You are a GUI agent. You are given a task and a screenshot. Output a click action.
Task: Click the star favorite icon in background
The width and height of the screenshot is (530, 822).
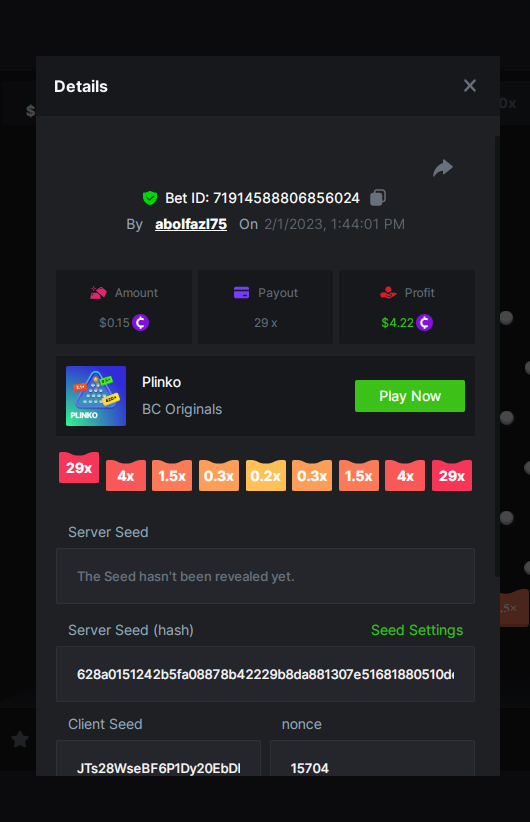point(20,739)
